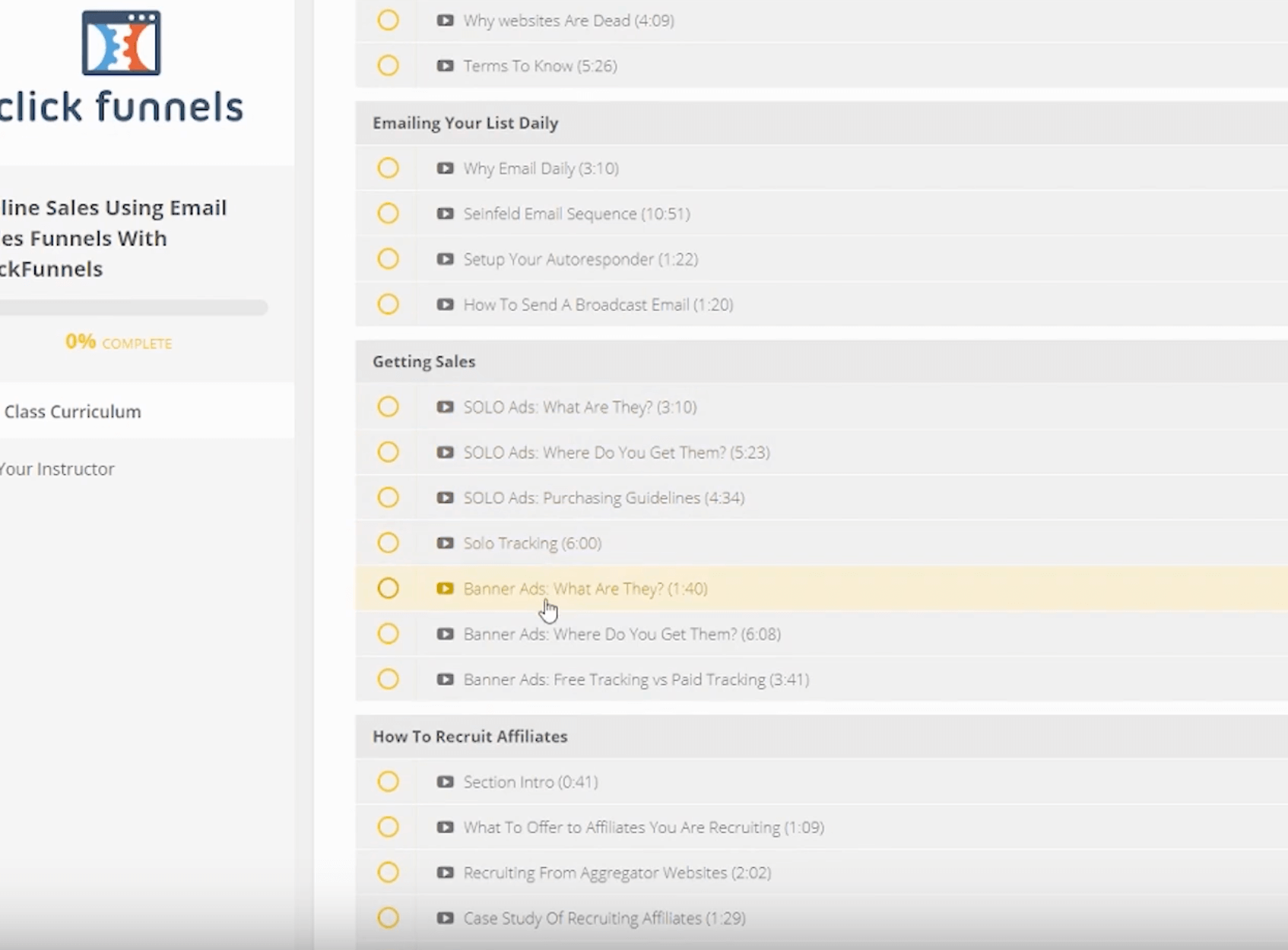The image size is (1288, 950).
Task: Click video icon beside SOLO Ads: Purchasing Guidelines
Action: 445,498
